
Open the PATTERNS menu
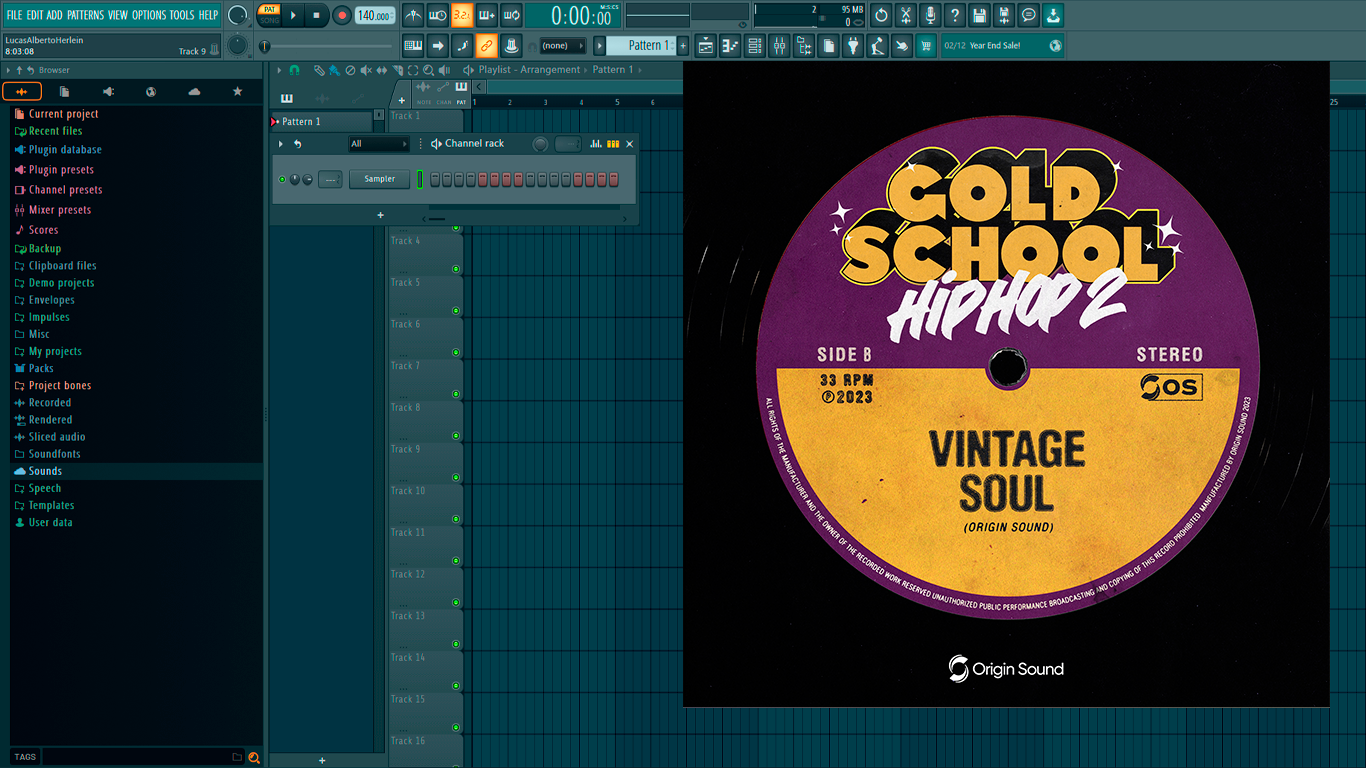tap(85, 15)
